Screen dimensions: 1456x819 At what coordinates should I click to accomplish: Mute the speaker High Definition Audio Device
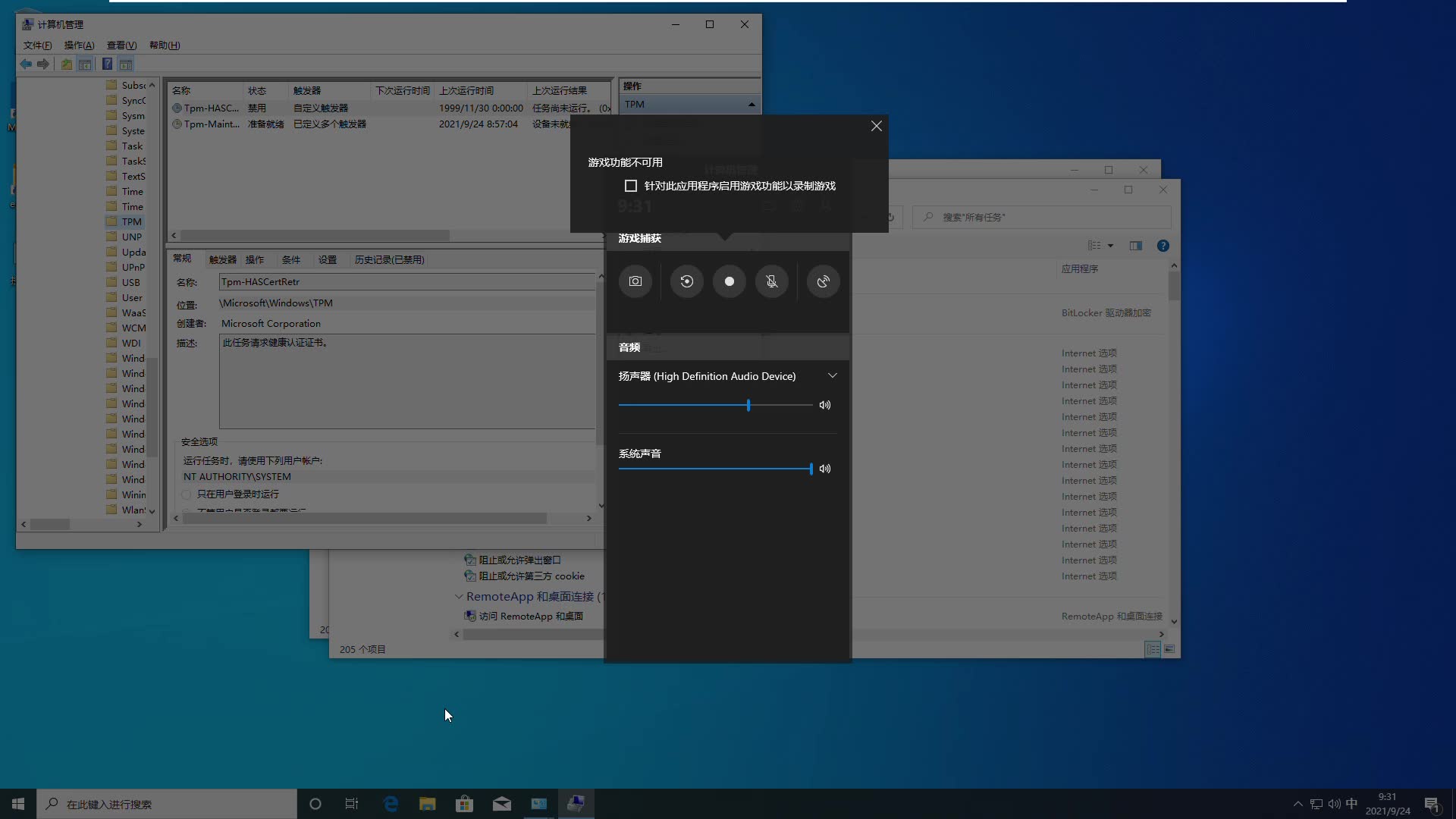pyautogui.click(x=825, y=405)
